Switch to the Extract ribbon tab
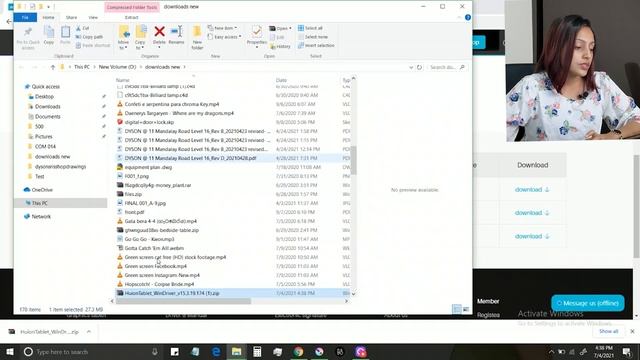The height and width of the screenshot is (360, 640). click(x=131, y=18)
